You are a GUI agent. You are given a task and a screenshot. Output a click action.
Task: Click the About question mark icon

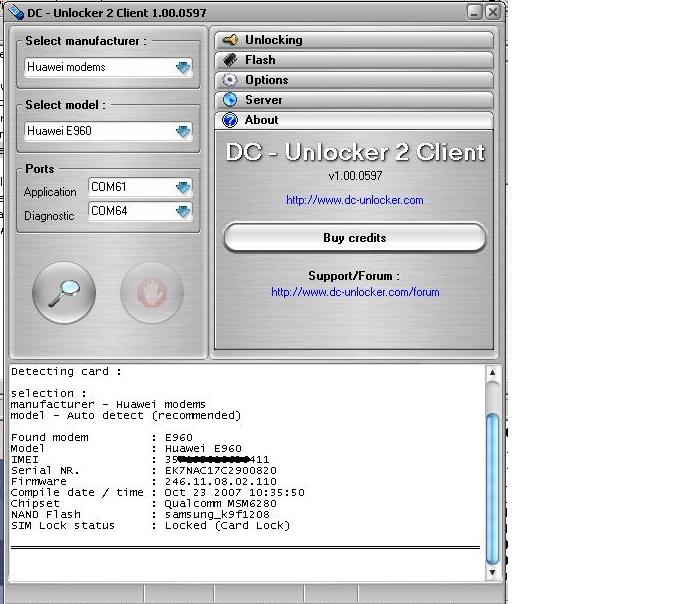(230, 120)
